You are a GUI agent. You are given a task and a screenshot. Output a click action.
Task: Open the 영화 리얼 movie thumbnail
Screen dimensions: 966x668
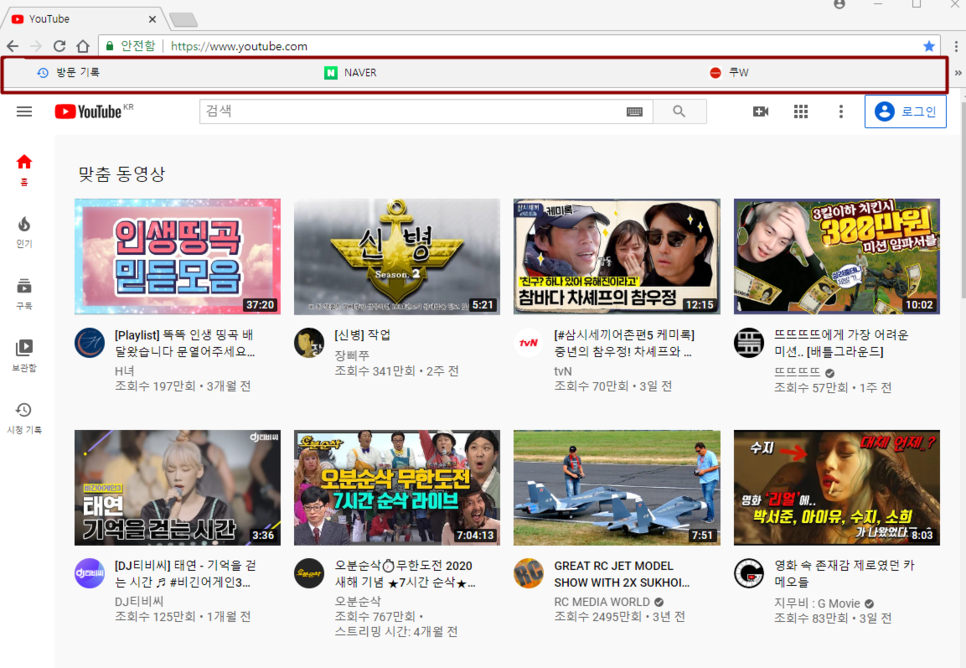(837, 487)
